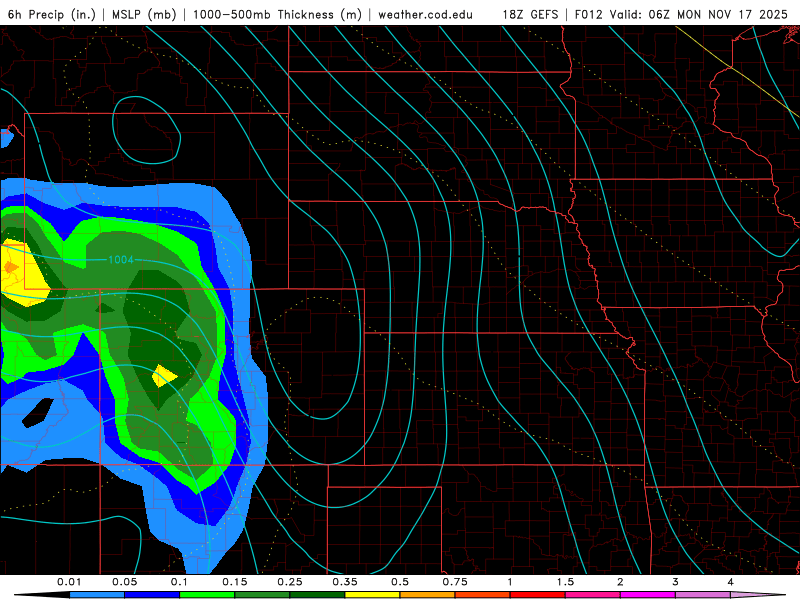Click the 1.5 colorbar value label
The width and height of the screenshot is (800, 600).
(565, 582)
